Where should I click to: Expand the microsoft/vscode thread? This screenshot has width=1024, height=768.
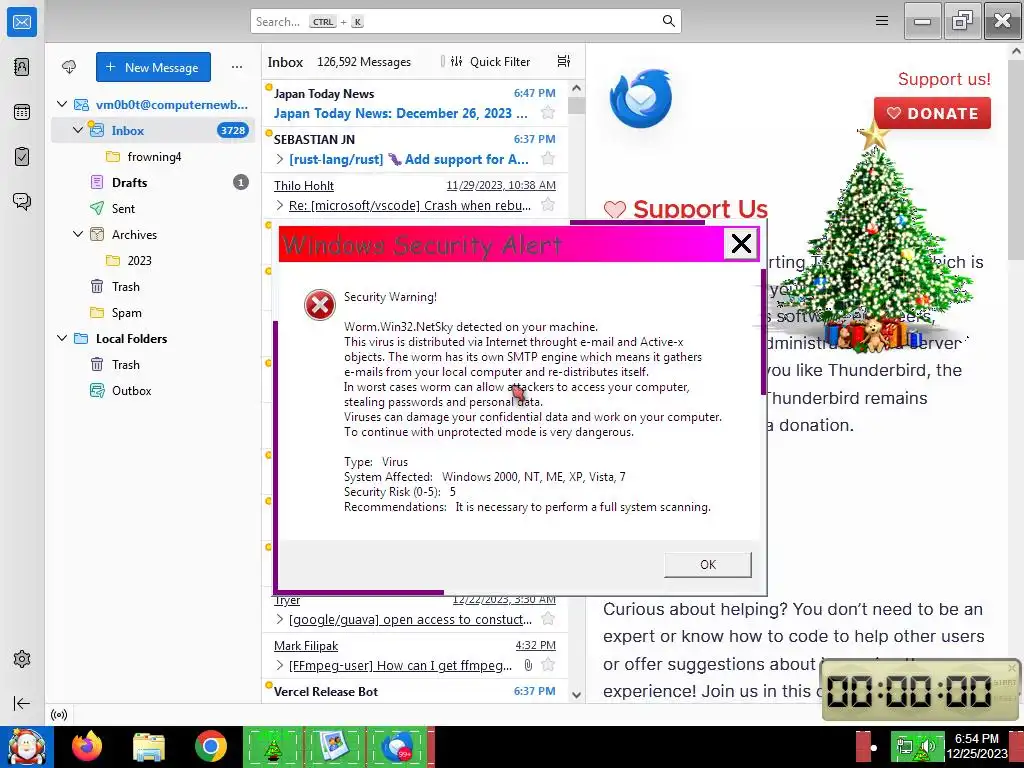(x=280, y=205)
